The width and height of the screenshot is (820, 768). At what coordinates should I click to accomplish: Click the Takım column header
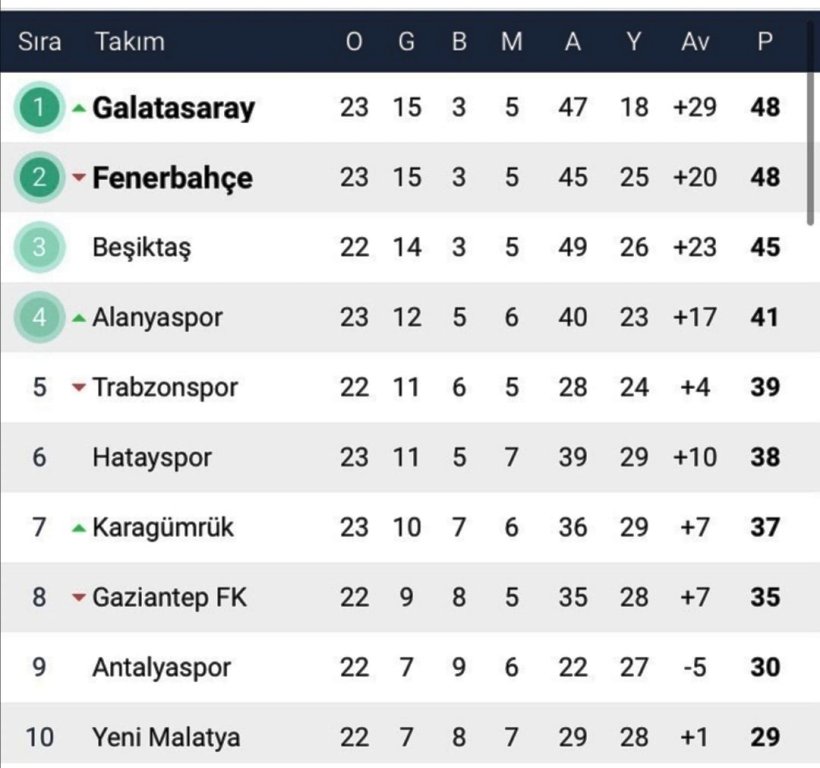pyautogui.click(x=130, y=41)
